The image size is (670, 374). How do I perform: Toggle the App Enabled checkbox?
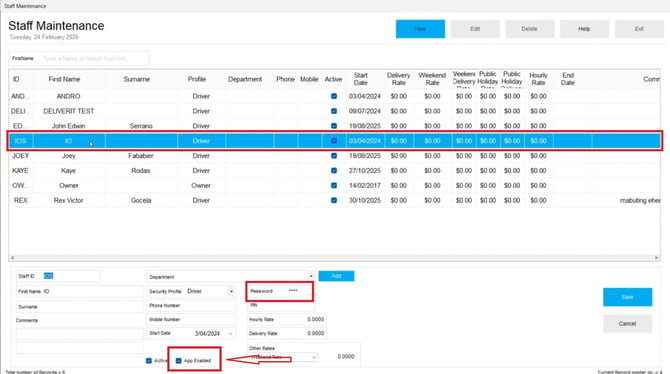(179, 361)
